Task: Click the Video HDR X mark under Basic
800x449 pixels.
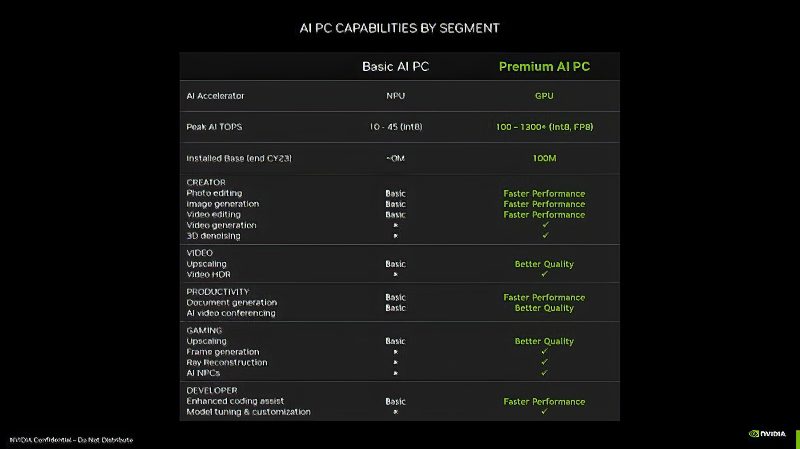Action: point(395,275)
